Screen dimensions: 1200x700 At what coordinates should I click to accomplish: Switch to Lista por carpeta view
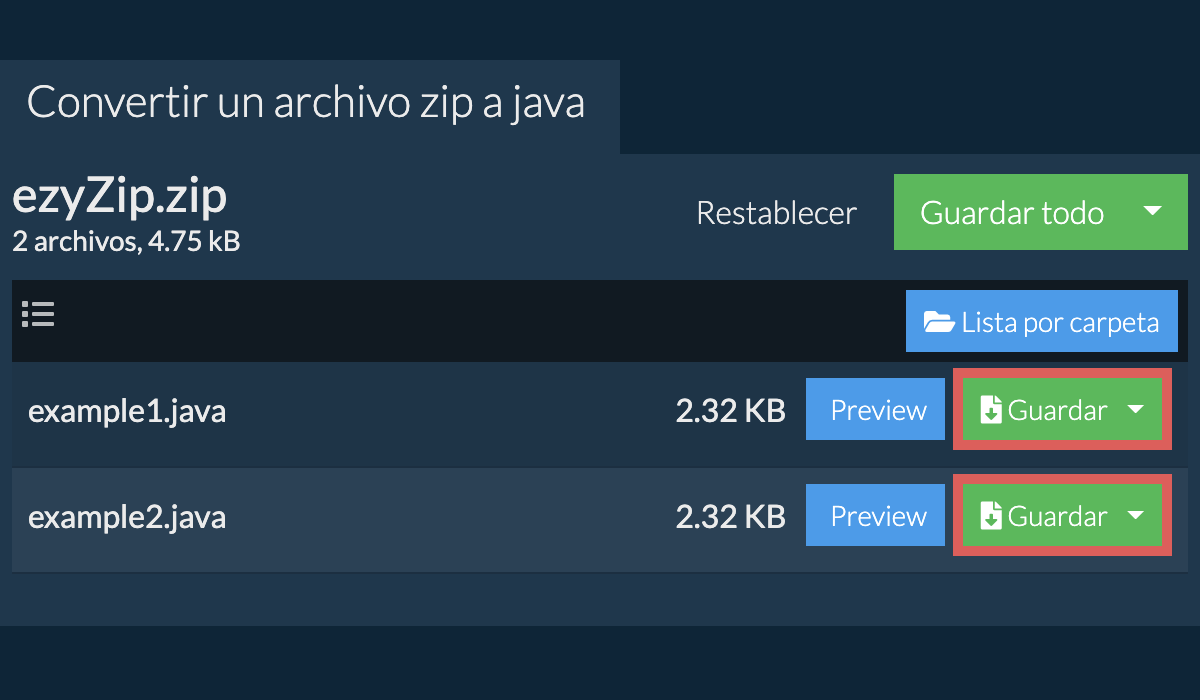[x=1058, y=322]
